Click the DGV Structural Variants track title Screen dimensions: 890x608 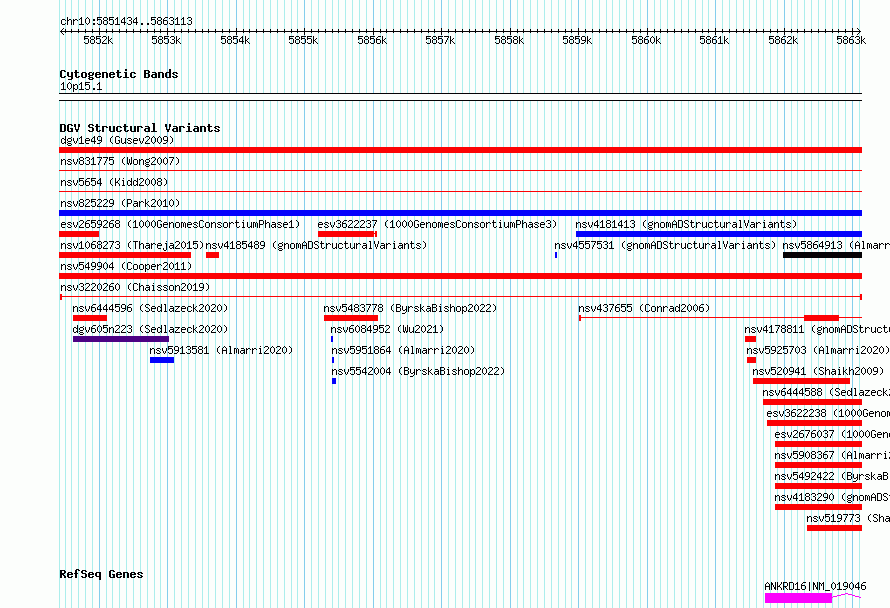[x=140, y=128]
